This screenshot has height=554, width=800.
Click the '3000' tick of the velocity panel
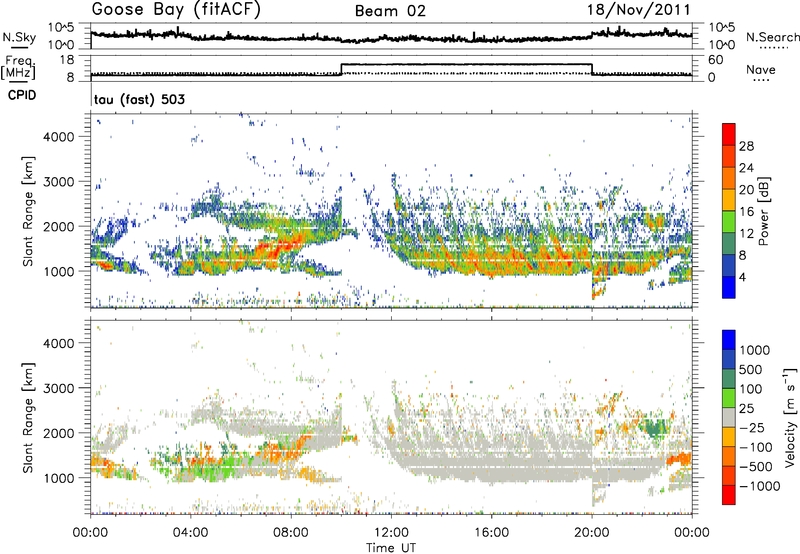click(58, 388)
